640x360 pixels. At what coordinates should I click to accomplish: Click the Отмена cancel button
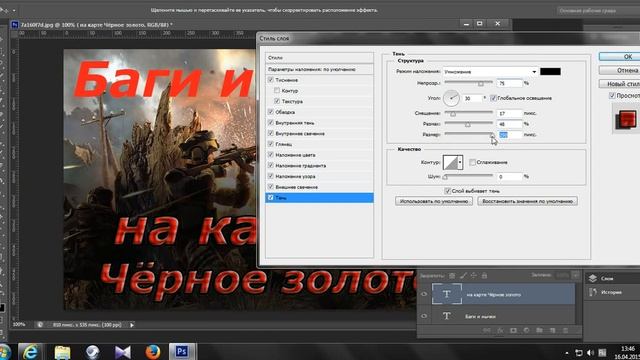[x=620, y=70]
